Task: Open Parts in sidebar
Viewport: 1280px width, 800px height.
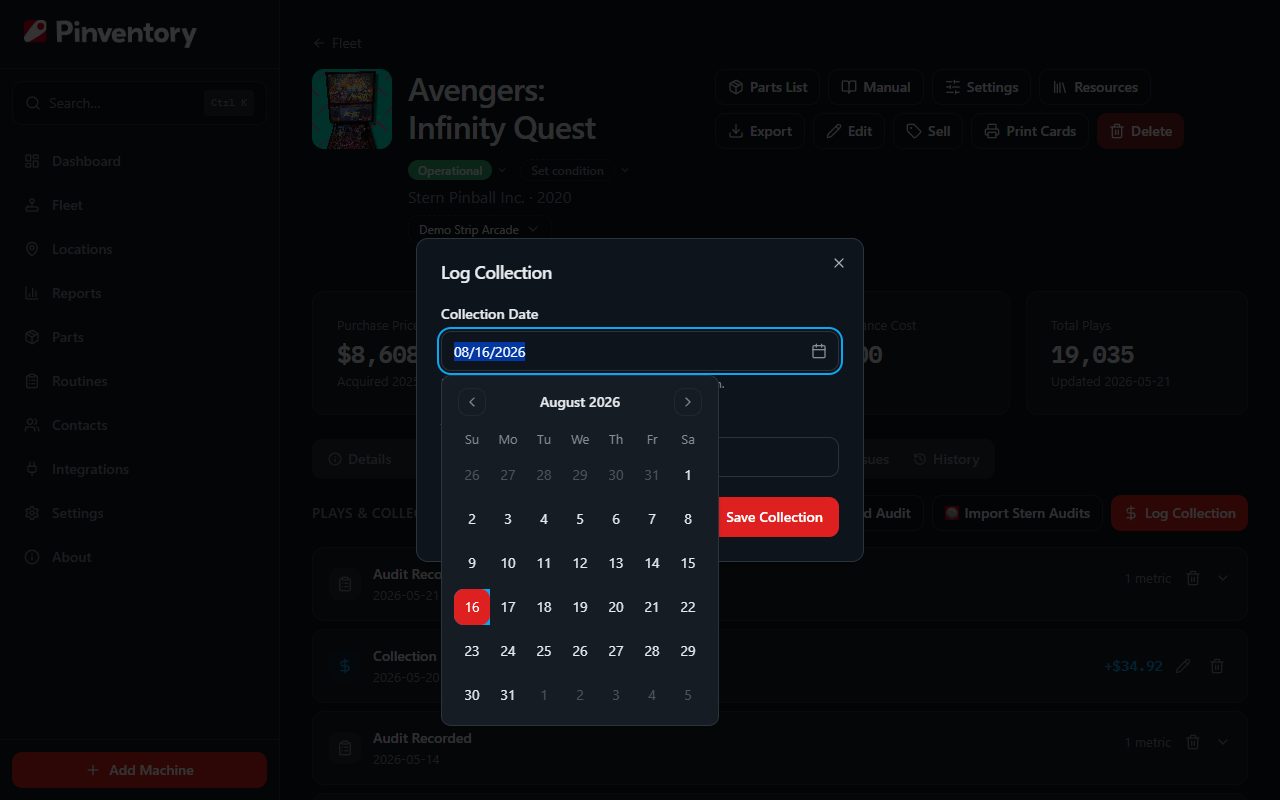Action: (139, 337)
